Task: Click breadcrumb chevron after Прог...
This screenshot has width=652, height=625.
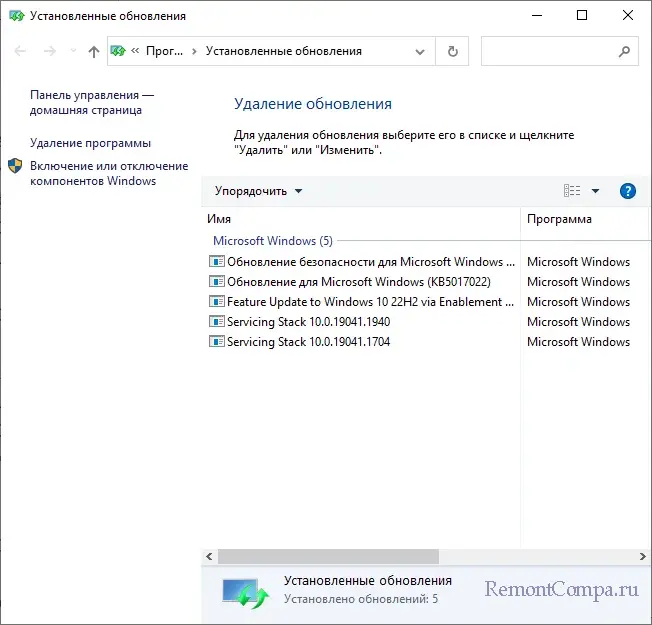Action: tap(194, 52)
